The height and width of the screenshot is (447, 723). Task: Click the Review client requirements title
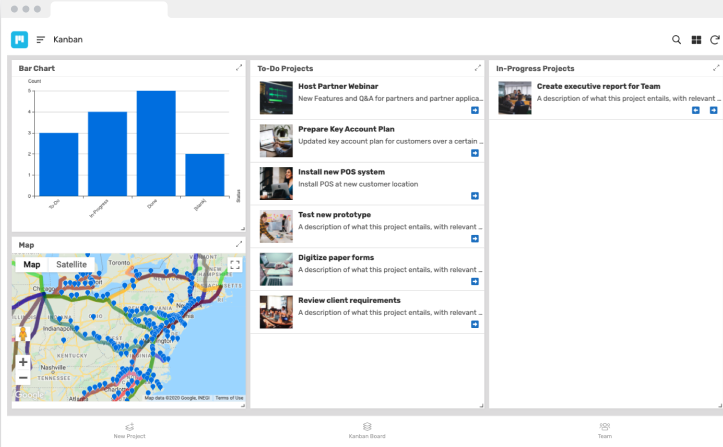point(349,300)
